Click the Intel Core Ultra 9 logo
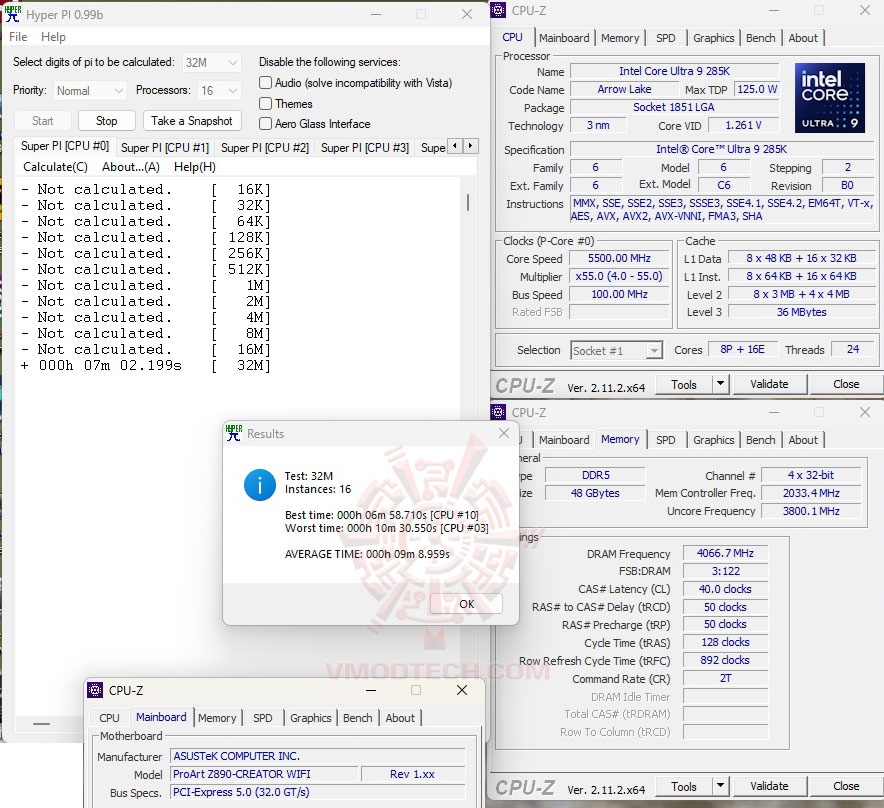884x808 pixels. click(x=829, y=98)
